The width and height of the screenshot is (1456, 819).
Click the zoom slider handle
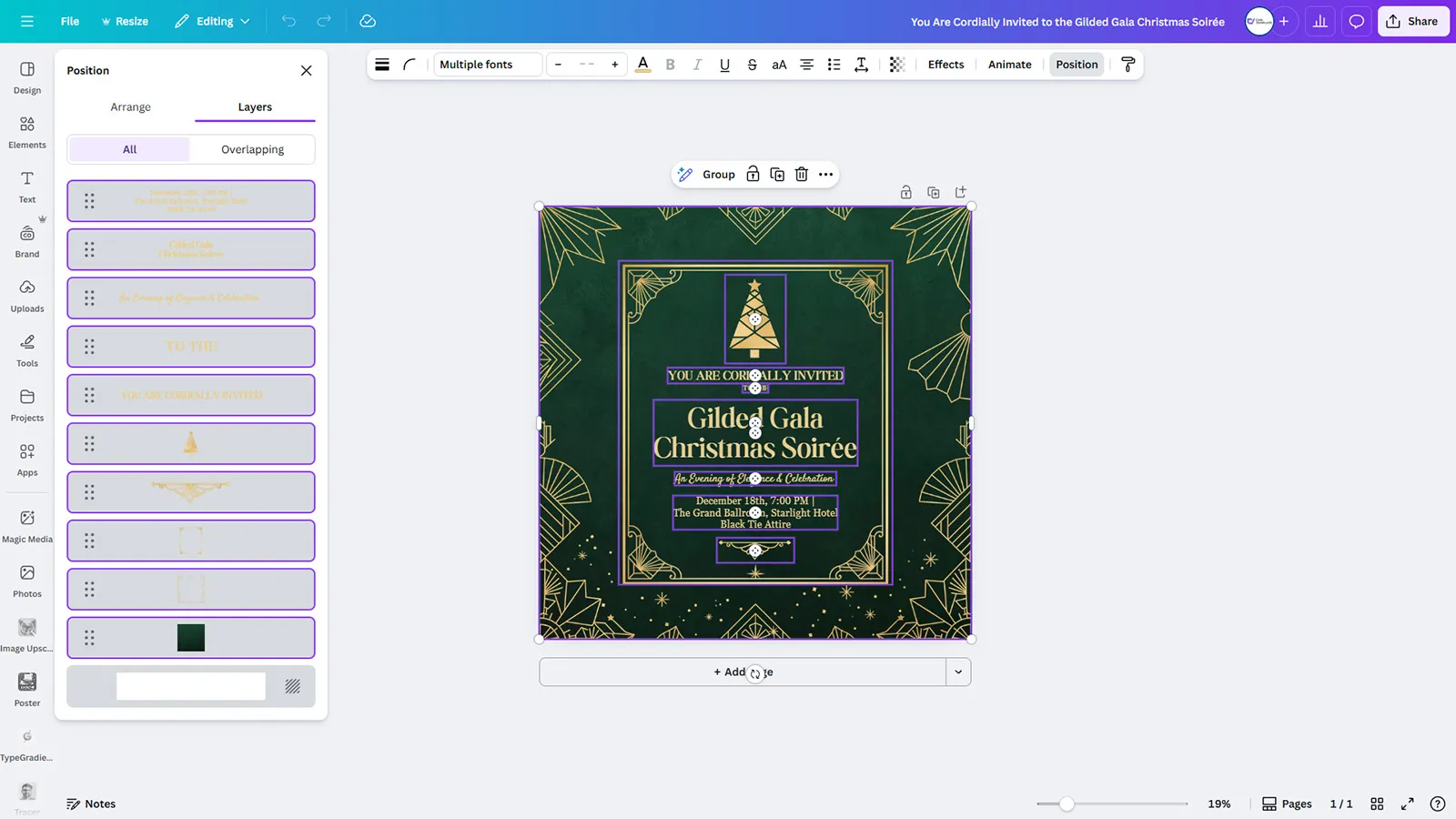1067,804
